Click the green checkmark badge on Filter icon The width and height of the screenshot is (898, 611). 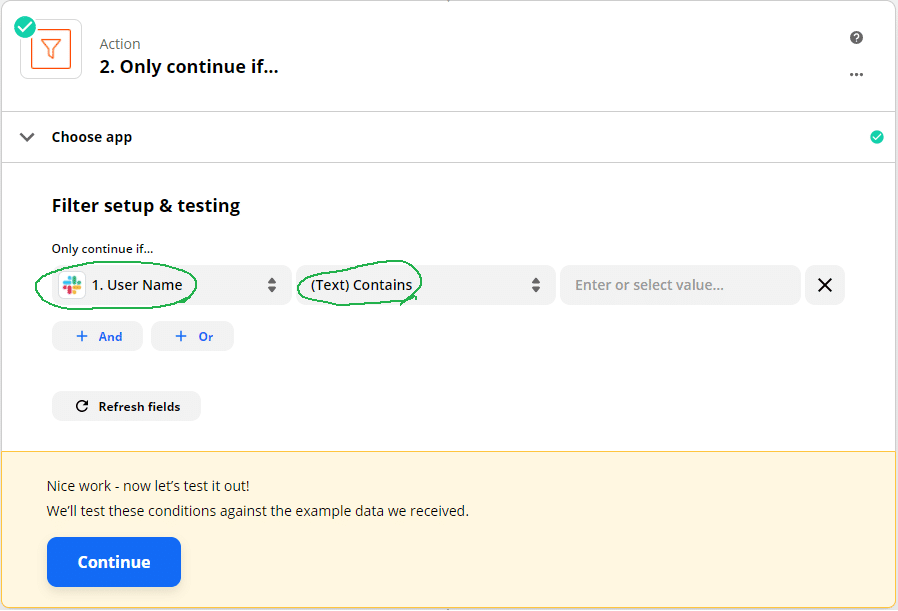(25, 27)
